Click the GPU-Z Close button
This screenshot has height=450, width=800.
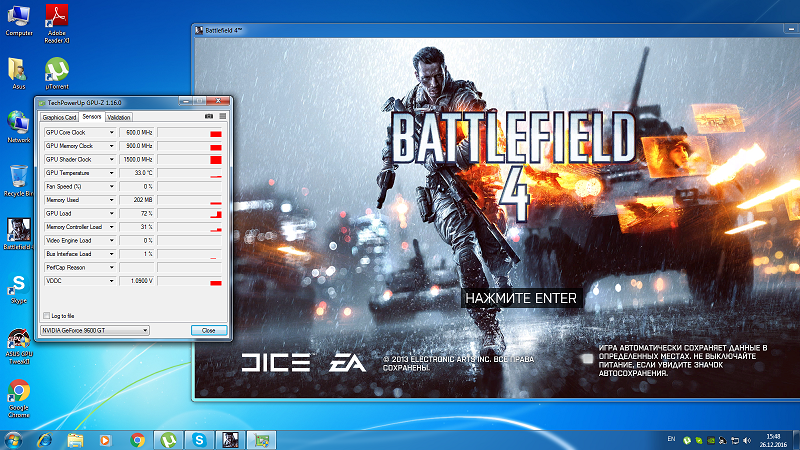[209, 331]
